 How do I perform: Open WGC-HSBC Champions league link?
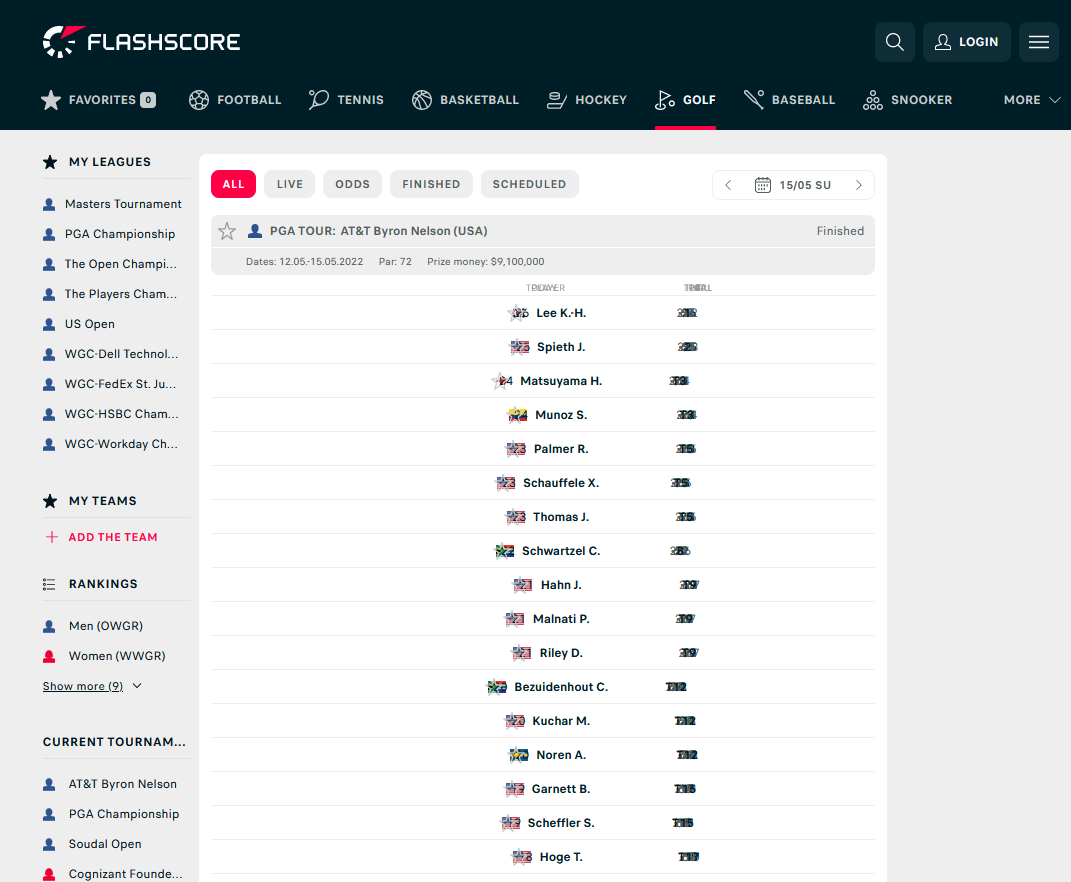(122, 415)
